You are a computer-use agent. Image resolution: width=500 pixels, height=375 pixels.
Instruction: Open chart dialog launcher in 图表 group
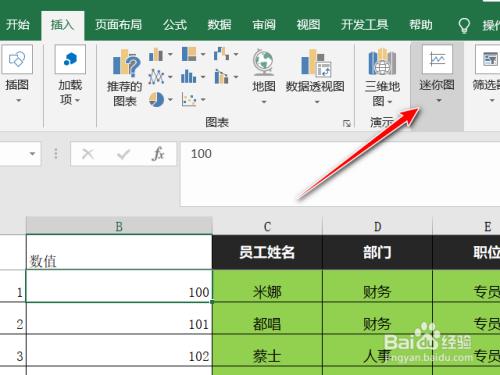tap(347, 124)
